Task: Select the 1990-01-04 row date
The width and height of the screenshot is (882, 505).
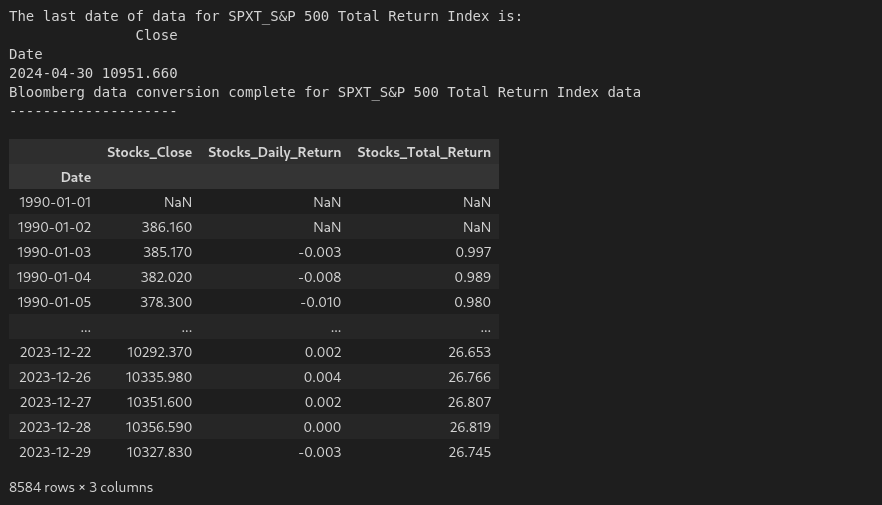Action: click(54, 277)
